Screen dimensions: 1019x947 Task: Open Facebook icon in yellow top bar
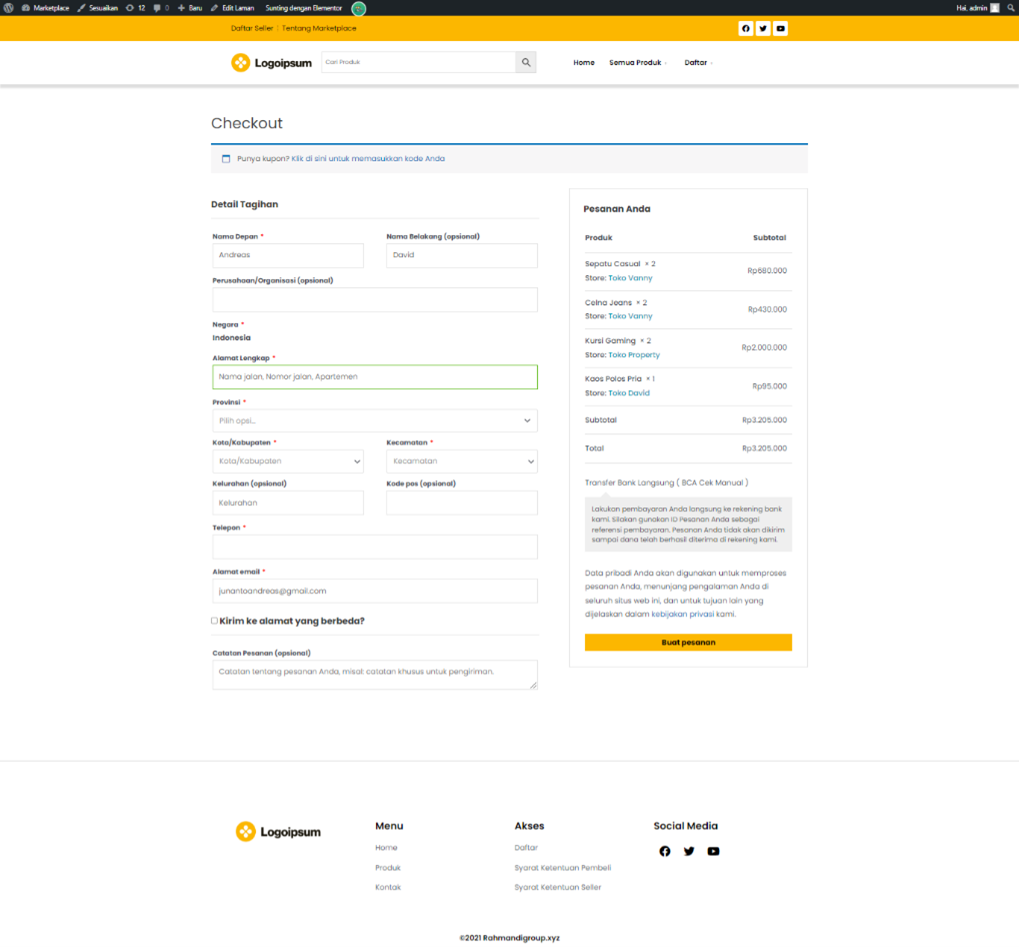coord(746,28)
